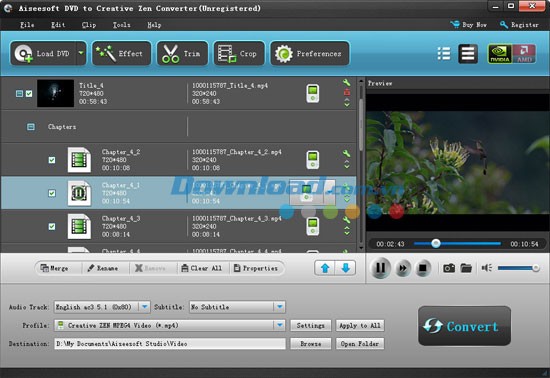Click the Chapter_4_1 paused film icon
This screenshot has width=550, height=378.
pos(79,193)
